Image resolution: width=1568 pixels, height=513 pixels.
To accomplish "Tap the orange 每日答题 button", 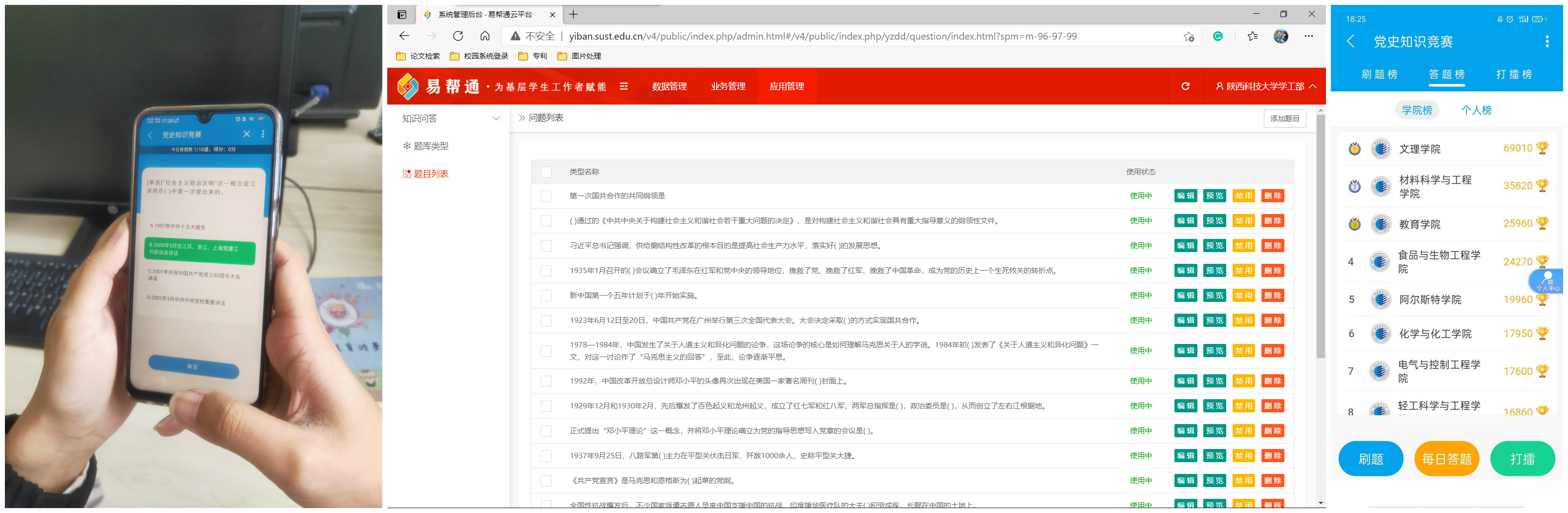I will [x=1446, y=459].
